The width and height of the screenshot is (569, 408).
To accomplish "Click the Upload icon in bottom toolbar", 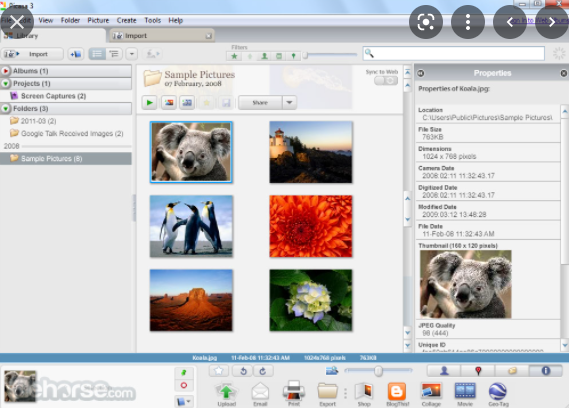I will [226, 393].
